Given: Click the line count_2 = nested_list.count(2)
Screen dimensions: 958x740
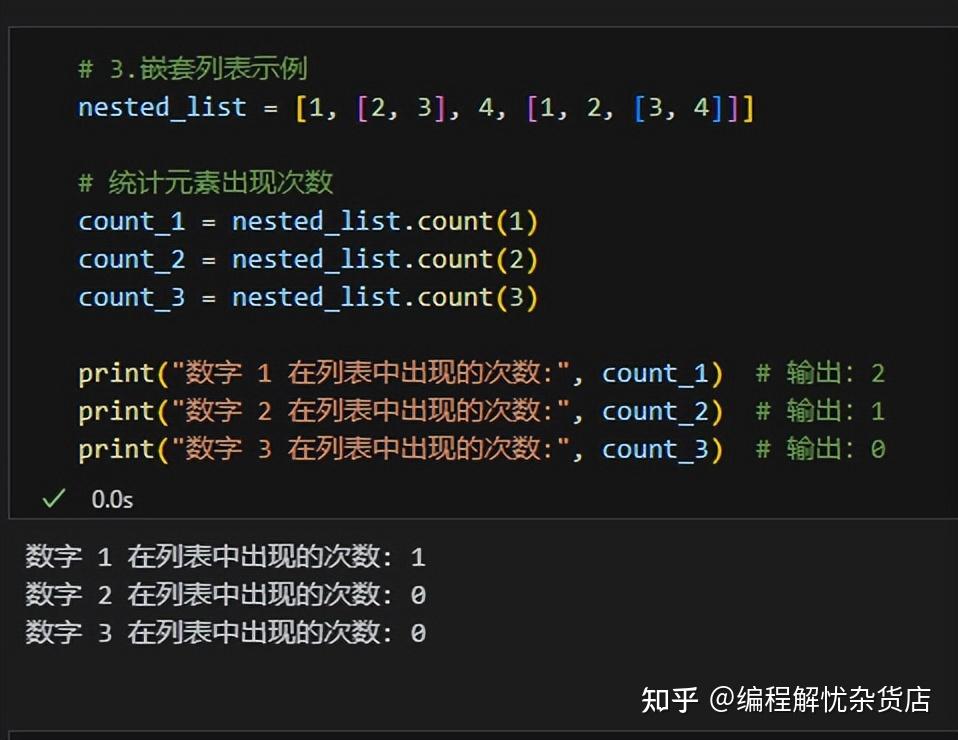Looking at the screenshot, I should (x=308, y=260).
